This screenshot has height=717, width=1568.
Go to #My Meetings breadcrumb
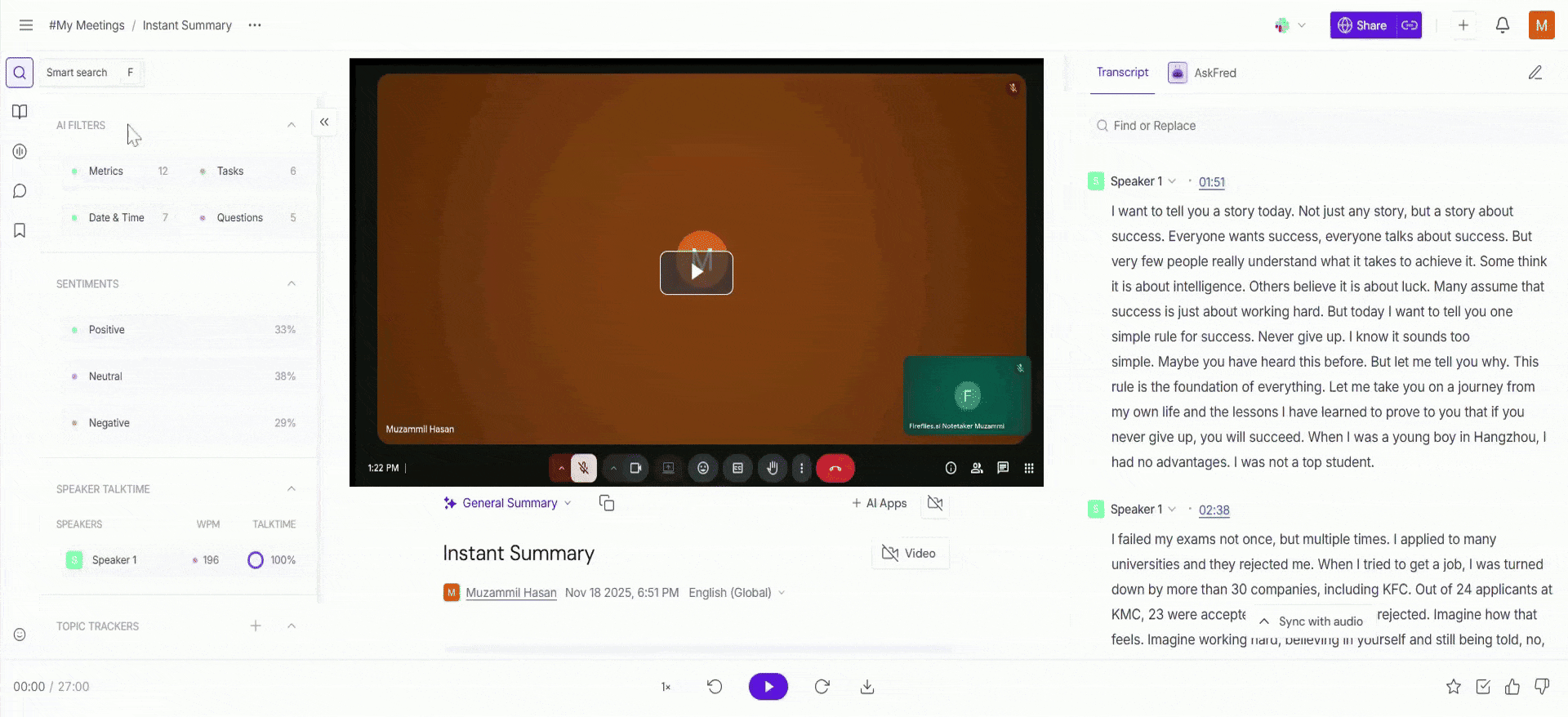pyautogui.click(x=87, y=25)
